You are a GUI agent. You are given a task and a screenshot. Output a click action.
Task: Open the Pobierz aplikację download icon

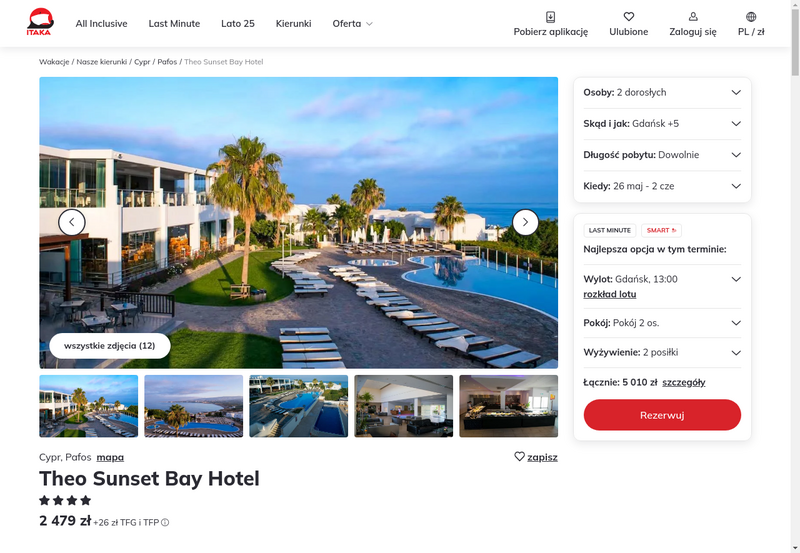click(551, 17)
